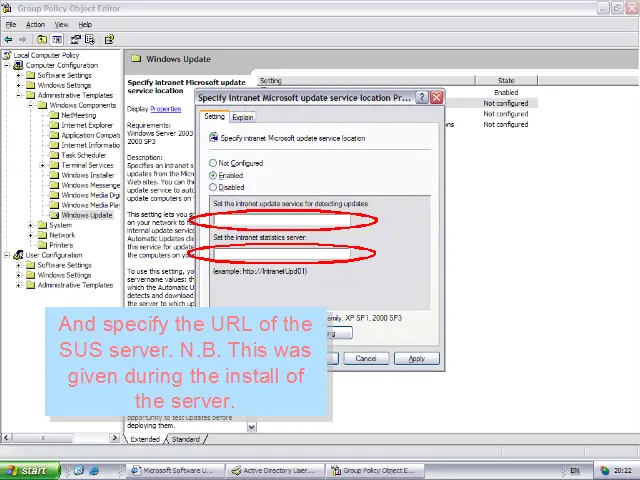Open the View menu

(x=61, y=24)
